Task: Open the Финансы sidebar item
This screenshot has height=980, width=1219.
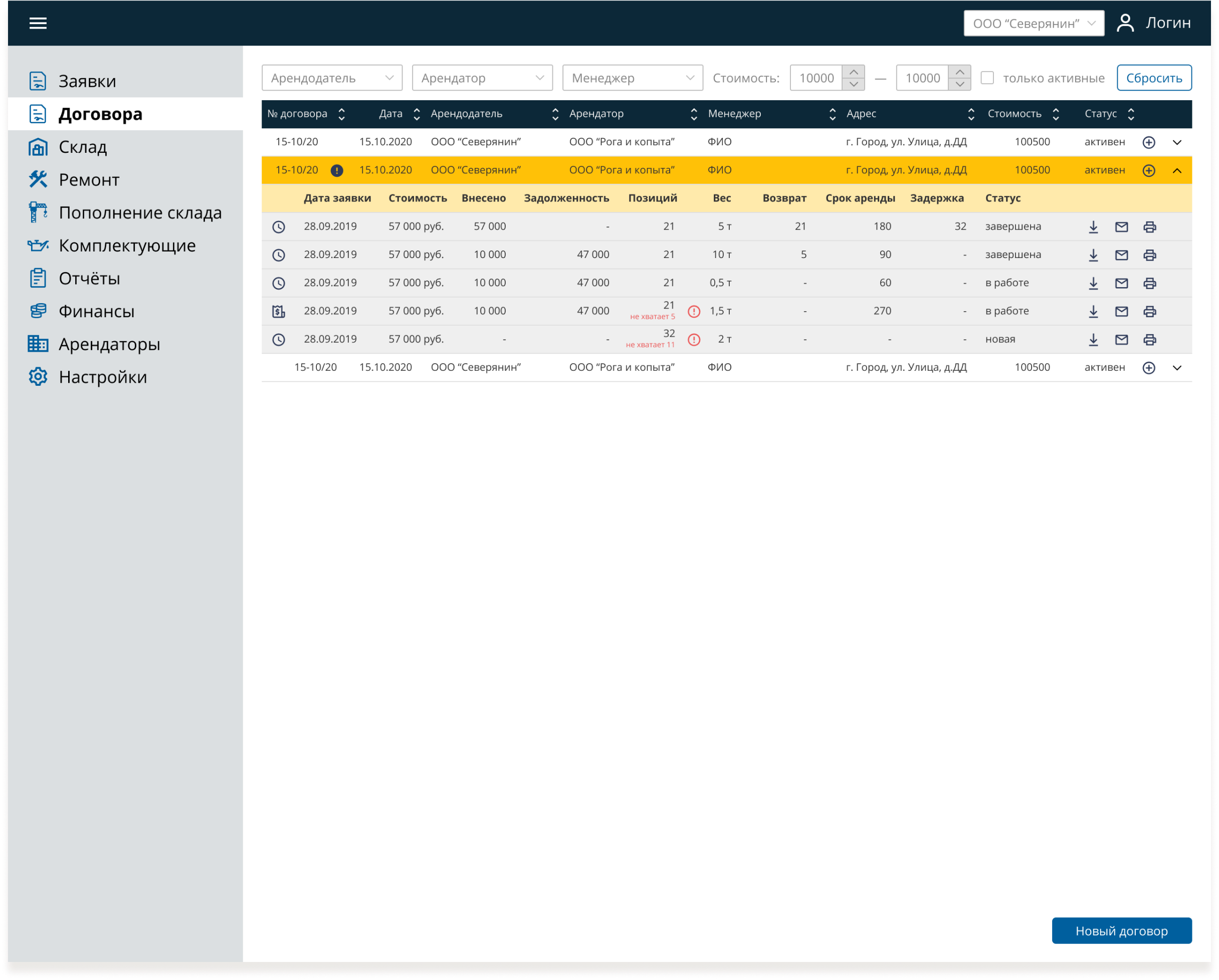Action: pyautogui.click(x=96, y=312)
